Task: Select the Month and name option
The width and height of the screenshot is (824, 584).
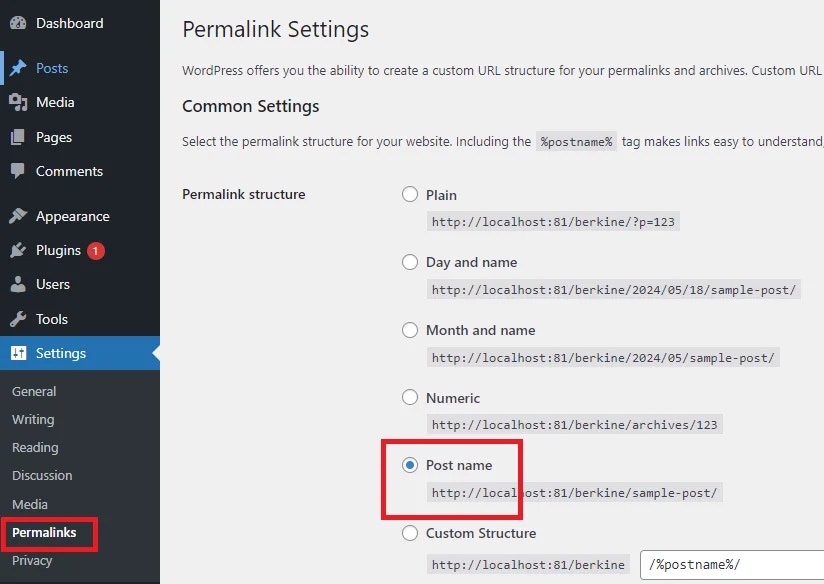Action: coord(410,329)
